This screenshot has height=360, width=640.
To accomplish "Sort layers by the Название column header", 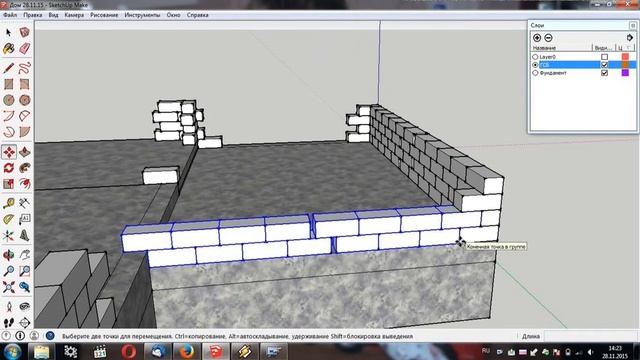I will pyautogui.click(x=561, y=48).
